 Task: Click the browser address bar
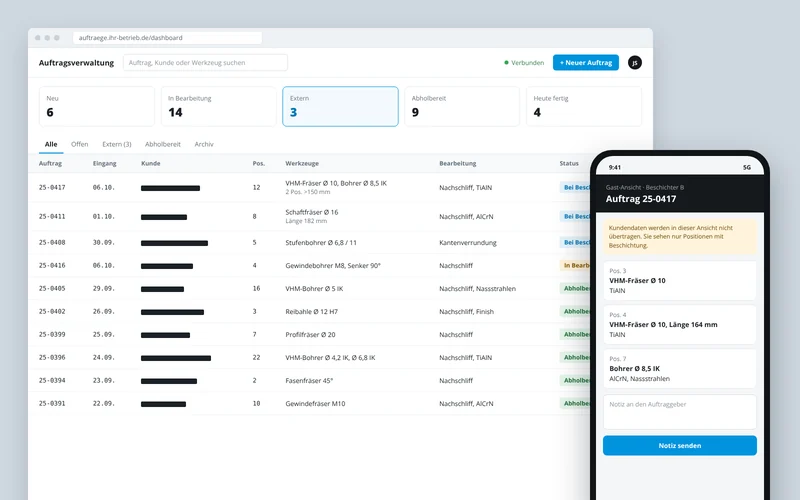[x=167, y=38]
